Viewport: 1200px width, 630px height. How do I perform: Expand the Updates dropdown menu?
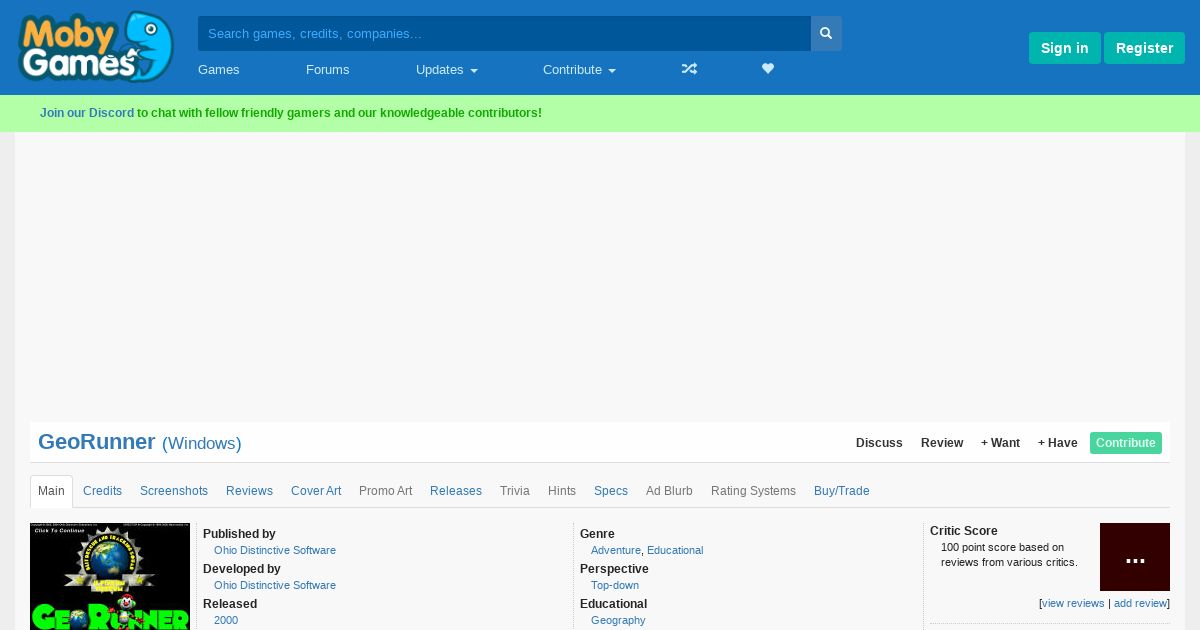(x=447, y=69)
